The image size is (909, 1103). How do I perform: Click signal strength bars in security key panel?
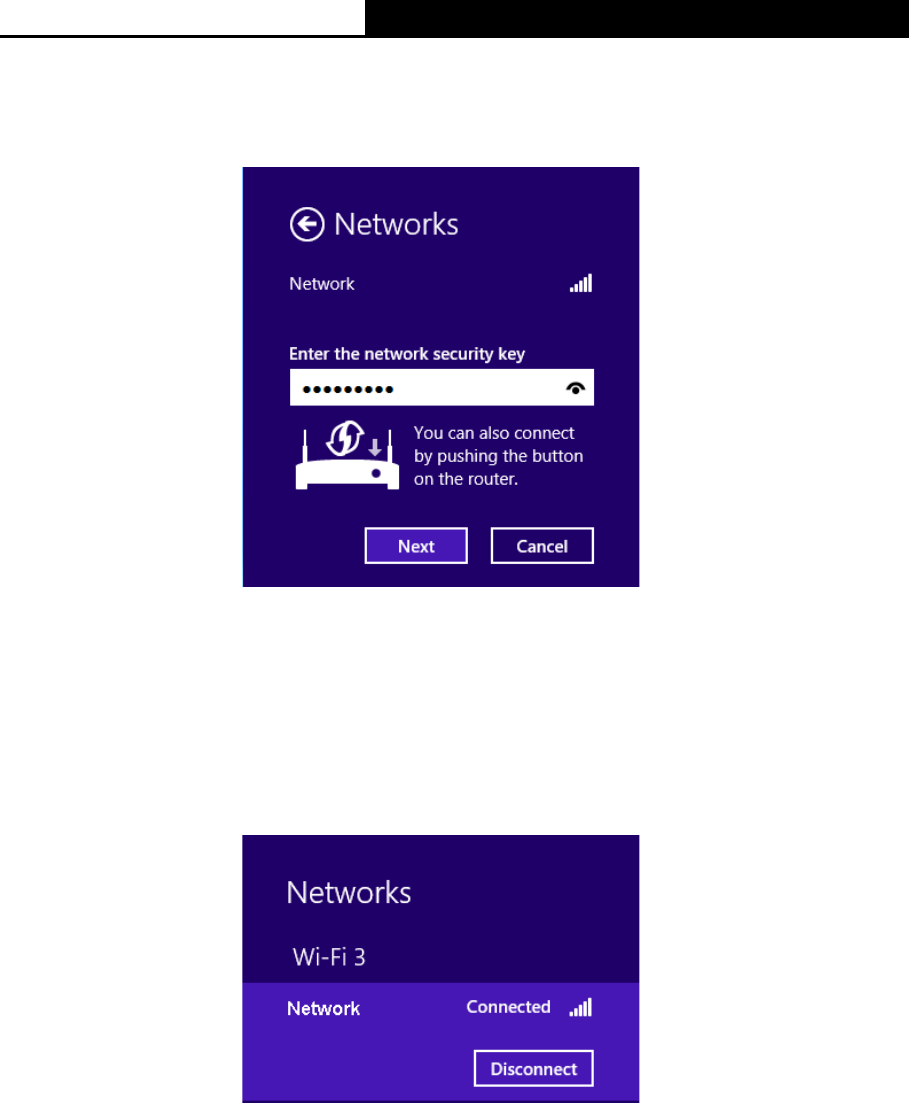coord(581,283)
